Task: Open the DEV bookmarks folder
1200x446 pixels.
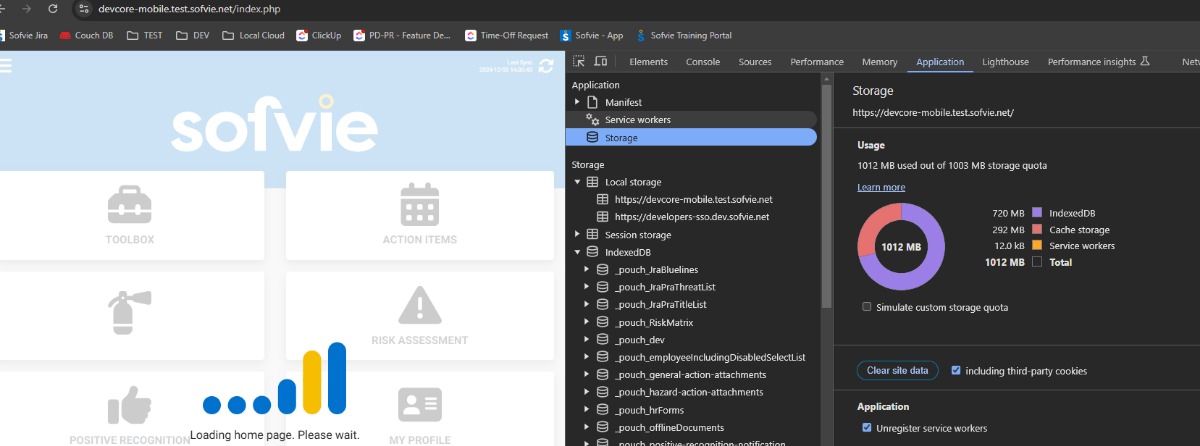Action: pos(193,35)
